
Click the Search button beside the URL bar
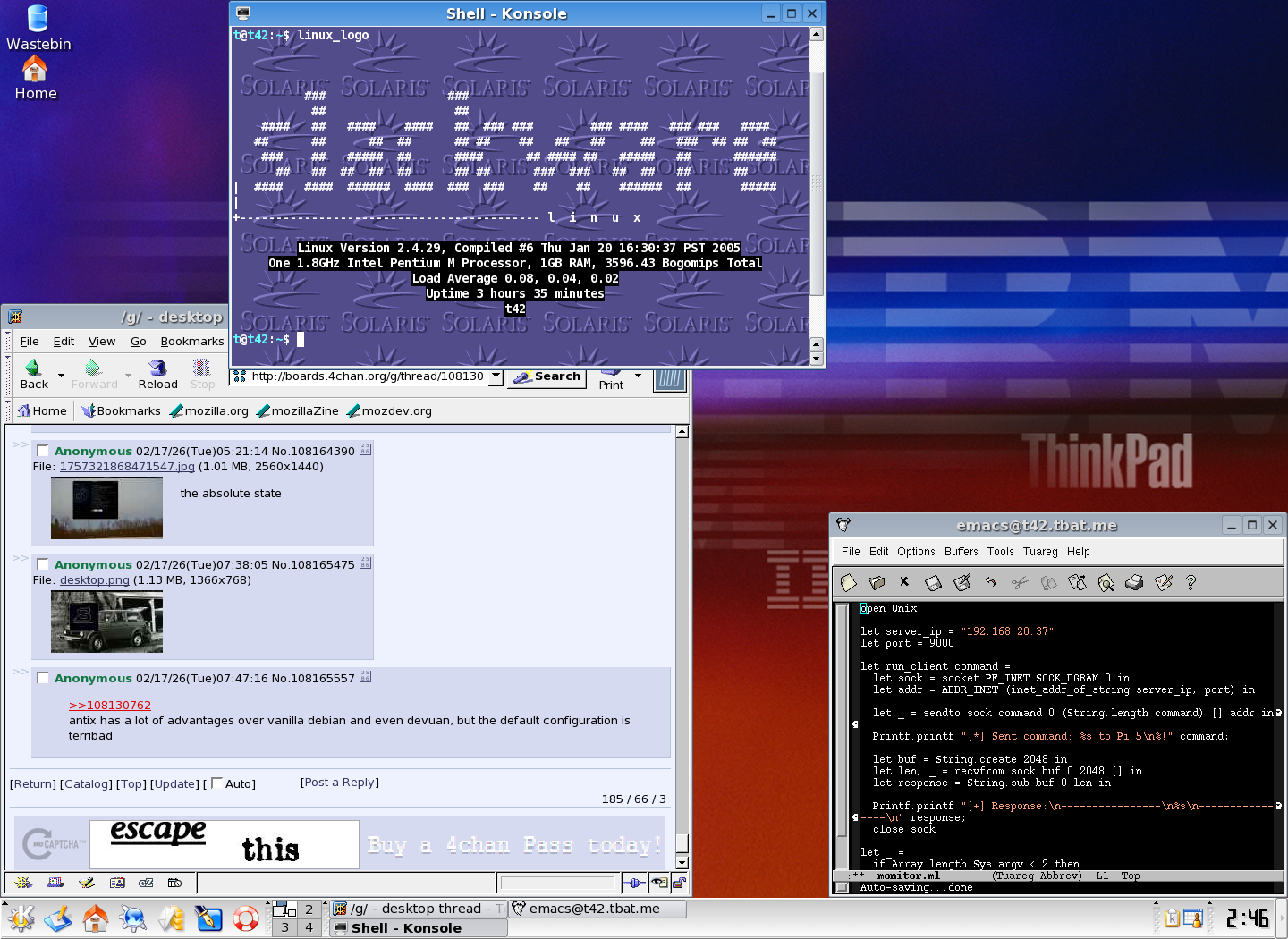pos(547,377)
